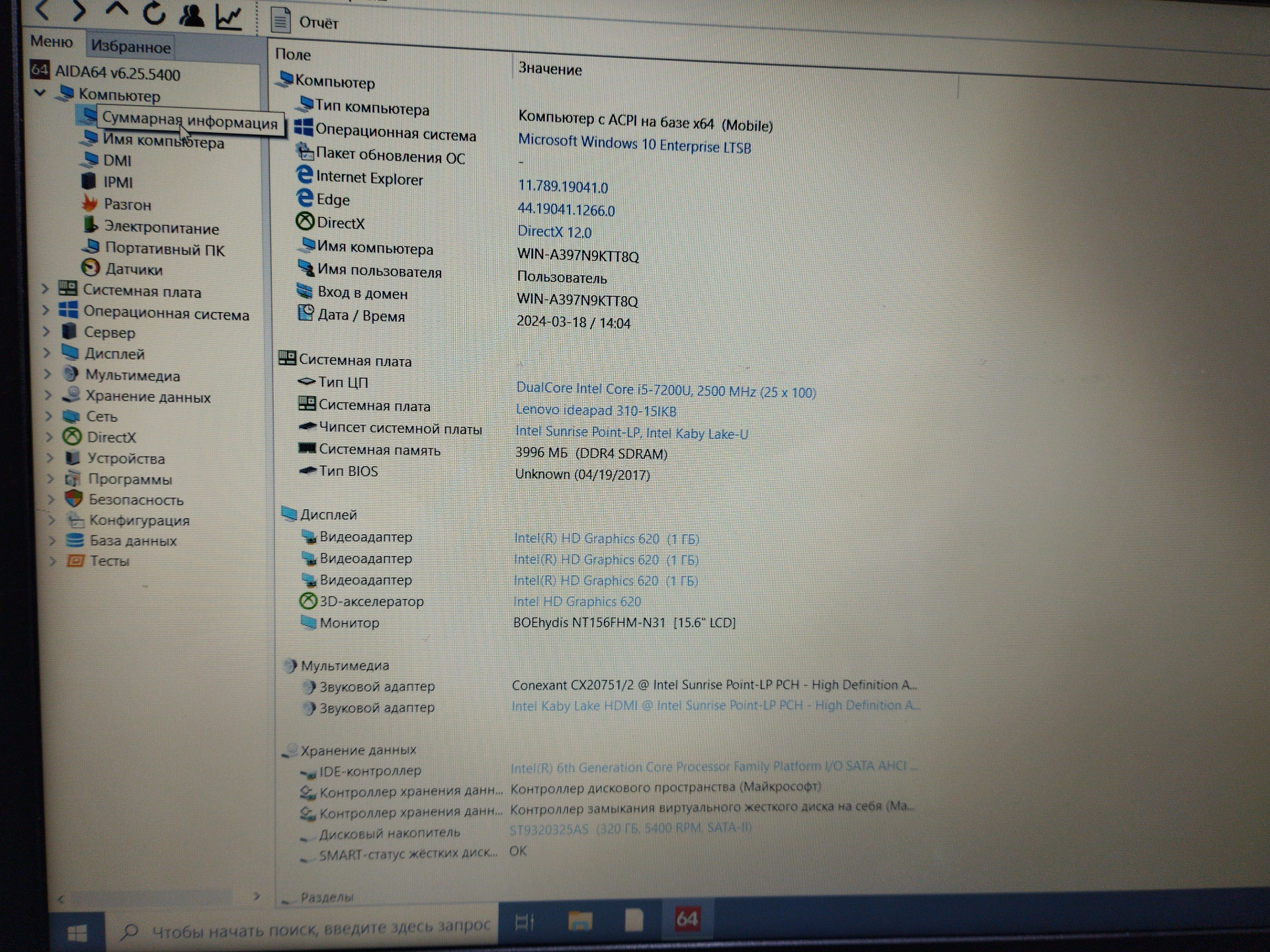Open the Разгон overclock item
This screenshot has height=952, width=1270.
(127, 204)
